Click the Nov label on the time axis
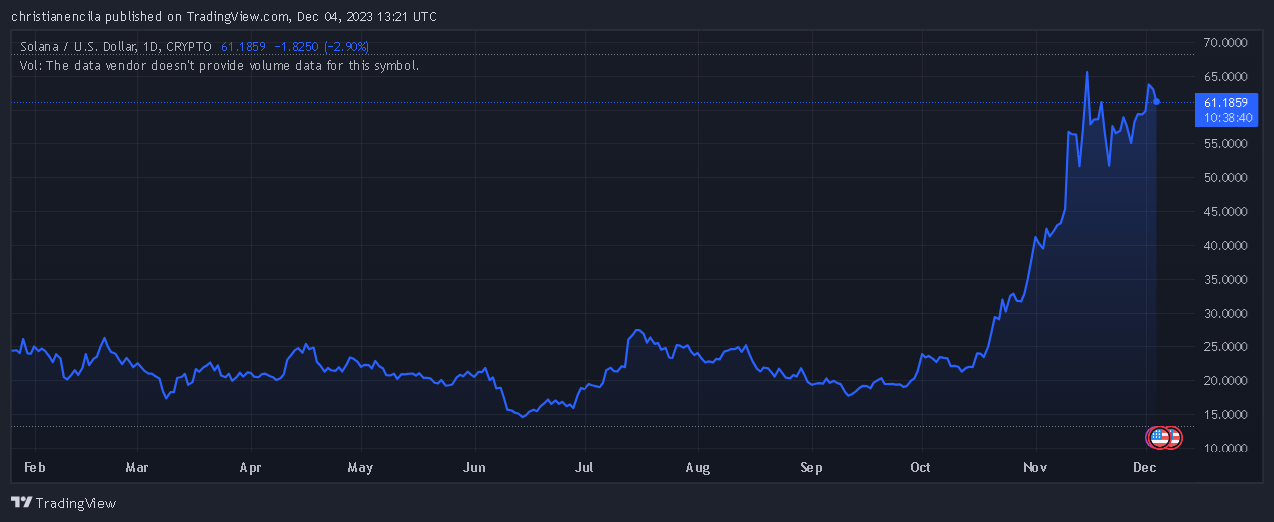1274x522 pixels. [x=1036, y=467]
